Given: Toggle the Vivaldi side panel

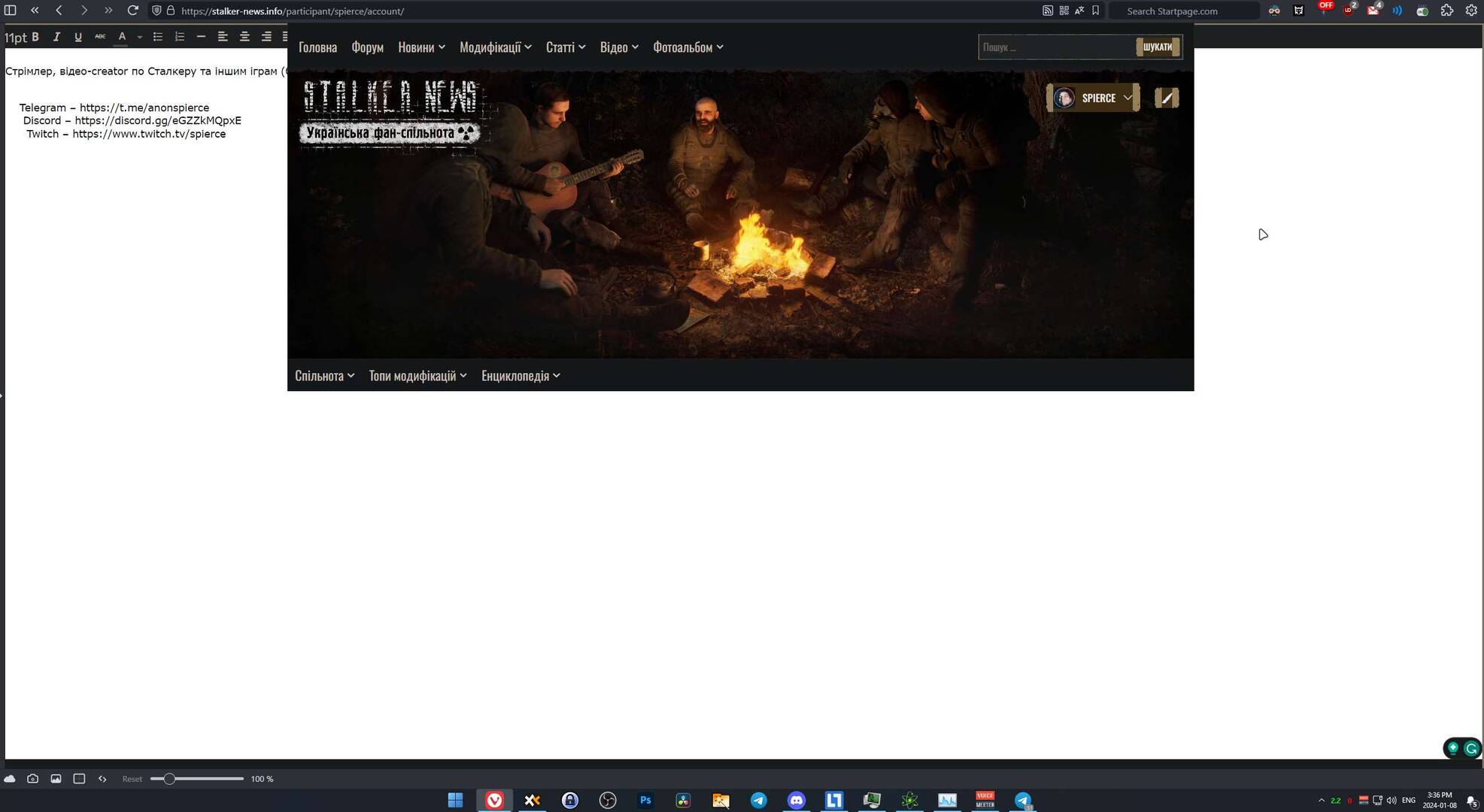Looking at the screenshot, I should click(x=11, y=11).
